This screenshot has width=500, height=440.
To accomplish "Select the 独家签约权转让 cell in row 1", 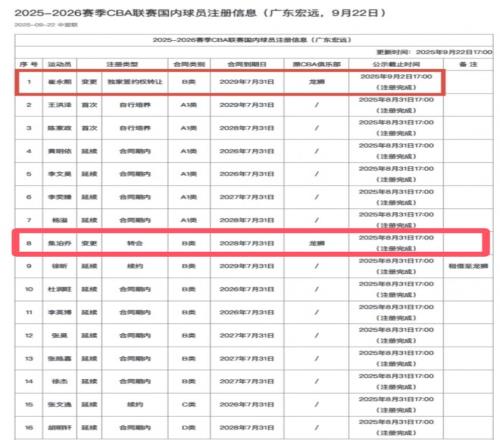I will (135, 82).
